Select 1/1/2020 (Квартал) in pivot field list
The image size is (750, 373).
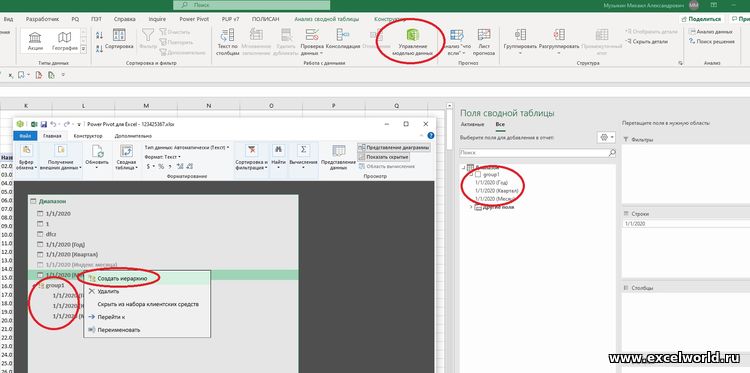(497, 191)
